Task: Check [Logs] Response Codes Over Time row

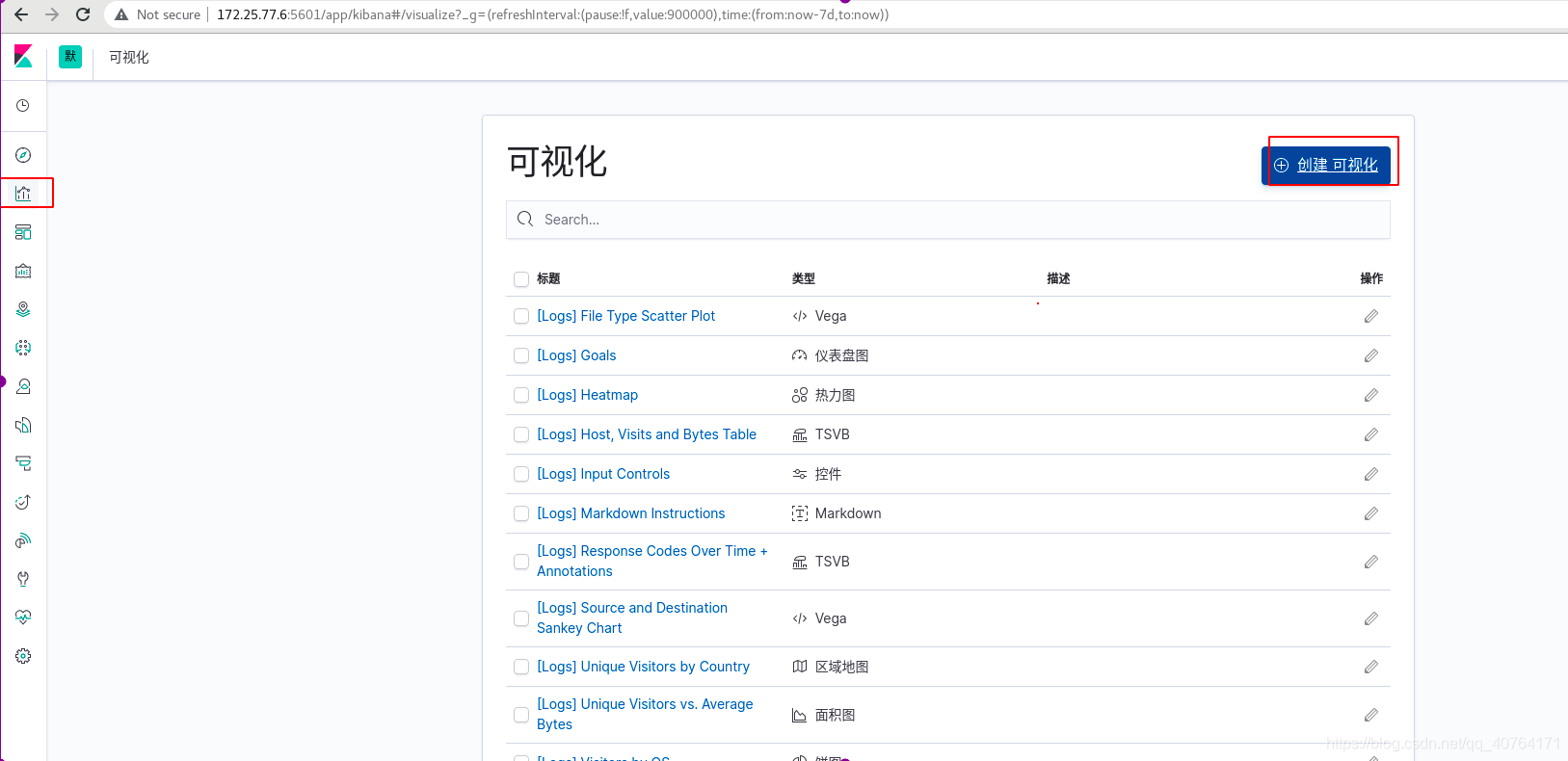Action: point(521,562)
